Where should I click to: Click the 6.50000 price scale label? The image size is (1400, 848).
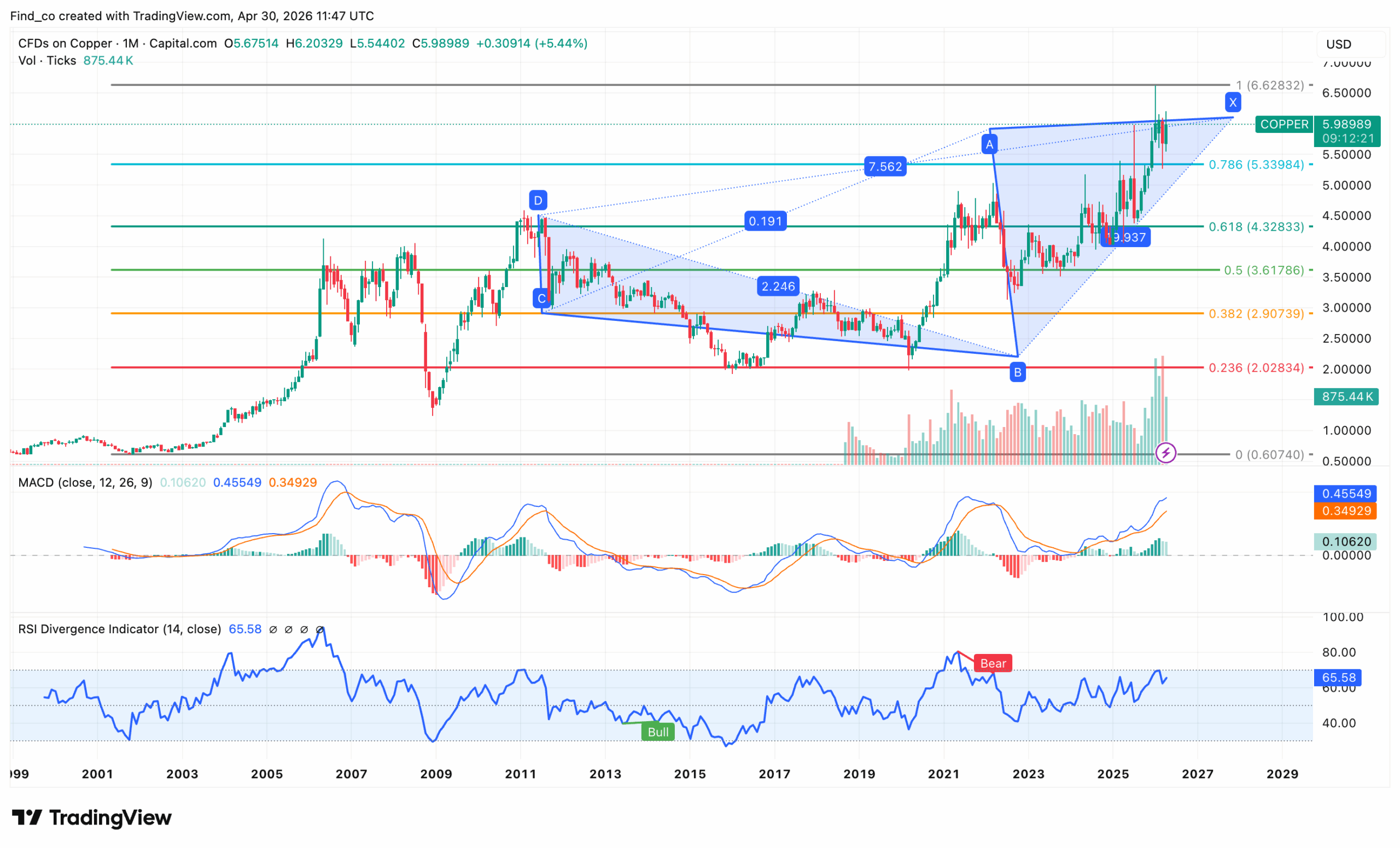(1346, 92)
